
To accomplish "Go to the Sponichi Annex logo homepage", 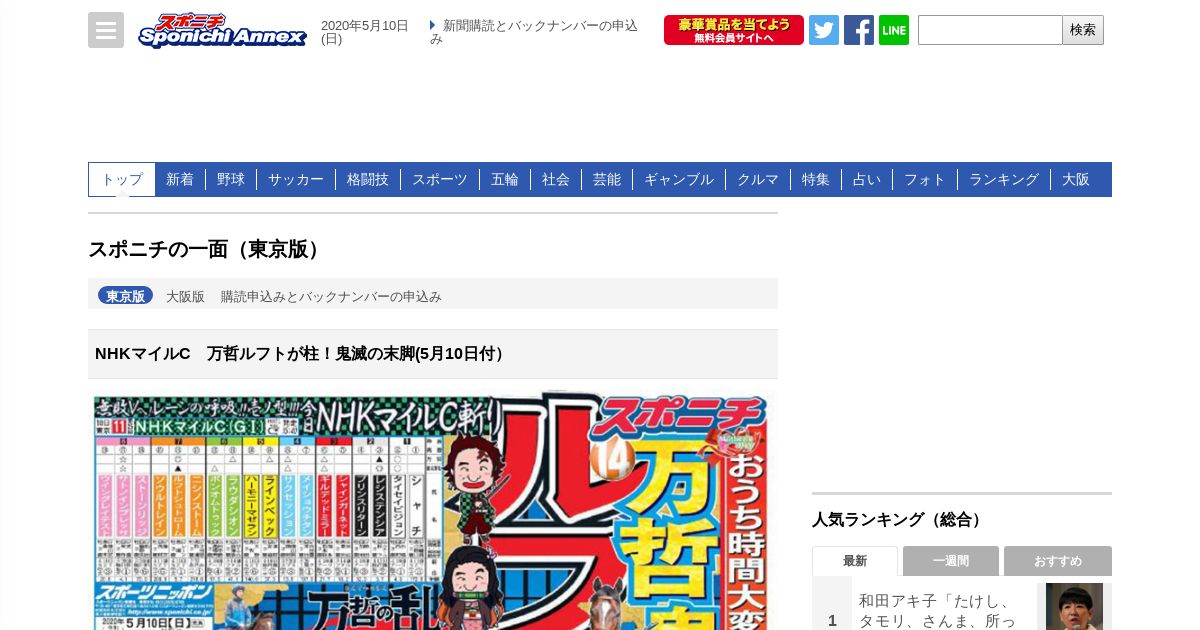I will 222,30.
